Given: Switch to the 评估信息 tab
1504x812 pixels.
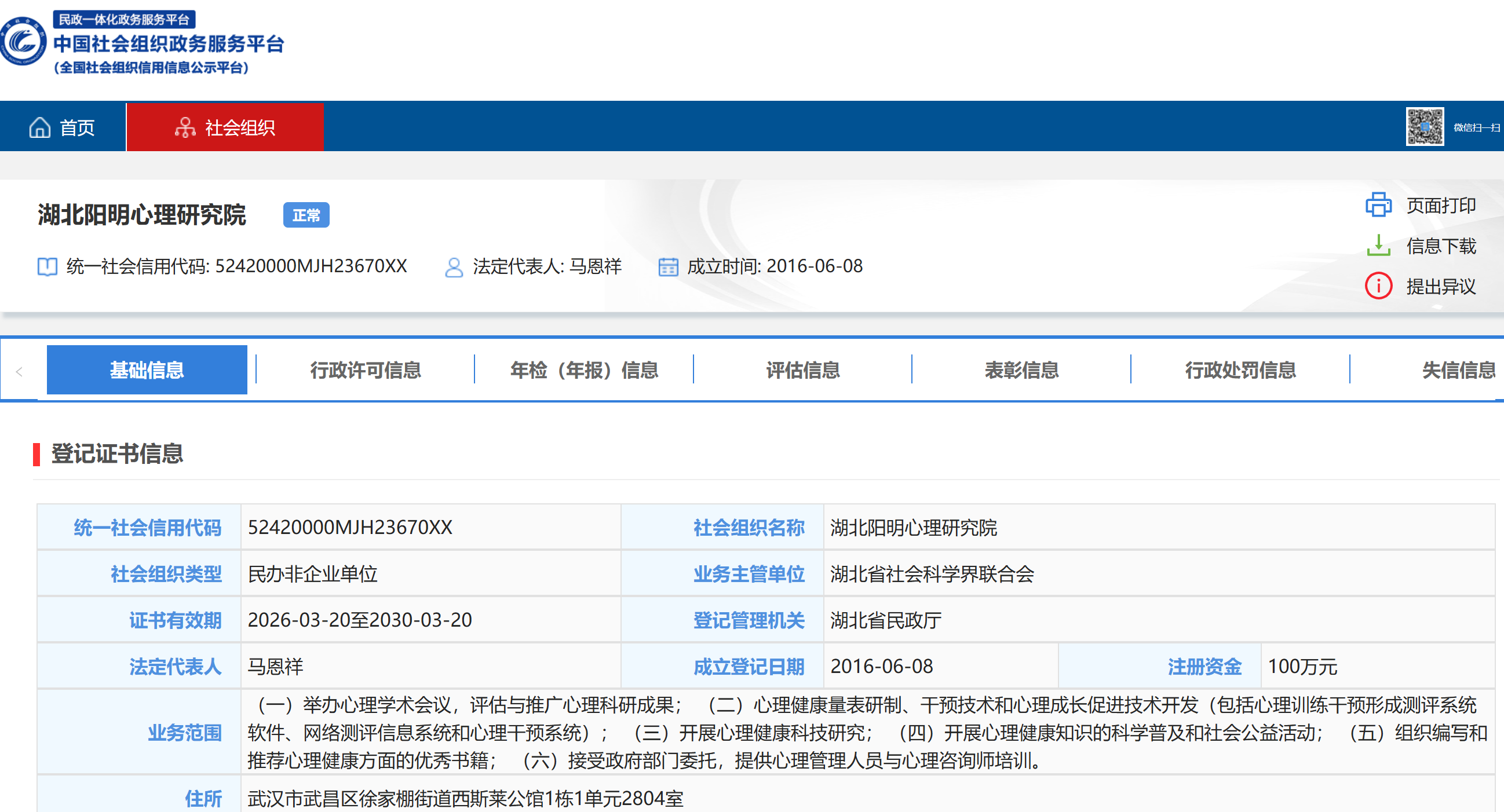Looking at the screenshot, I should (803, 370).
